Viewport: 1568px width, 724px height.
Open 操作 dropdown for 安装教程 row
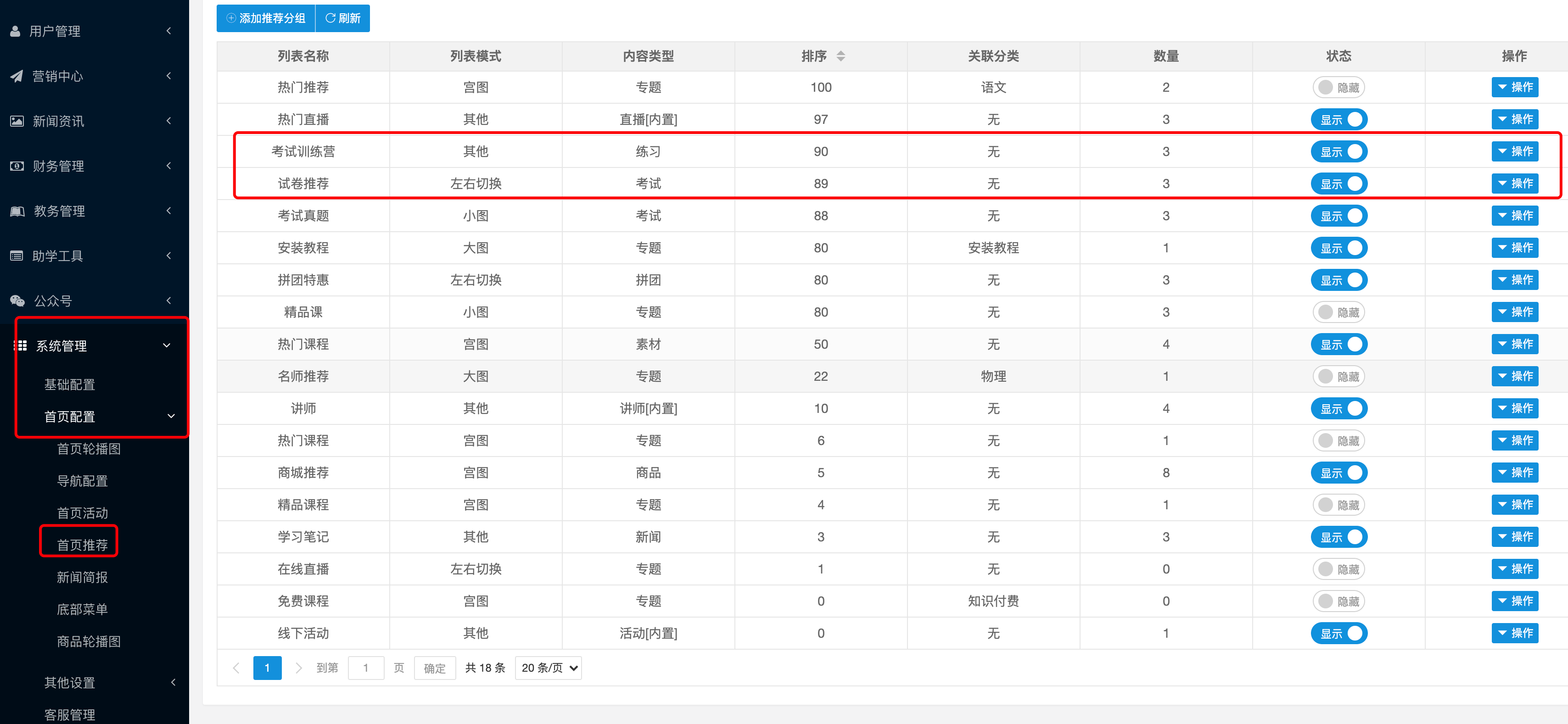click(1514, 248)
